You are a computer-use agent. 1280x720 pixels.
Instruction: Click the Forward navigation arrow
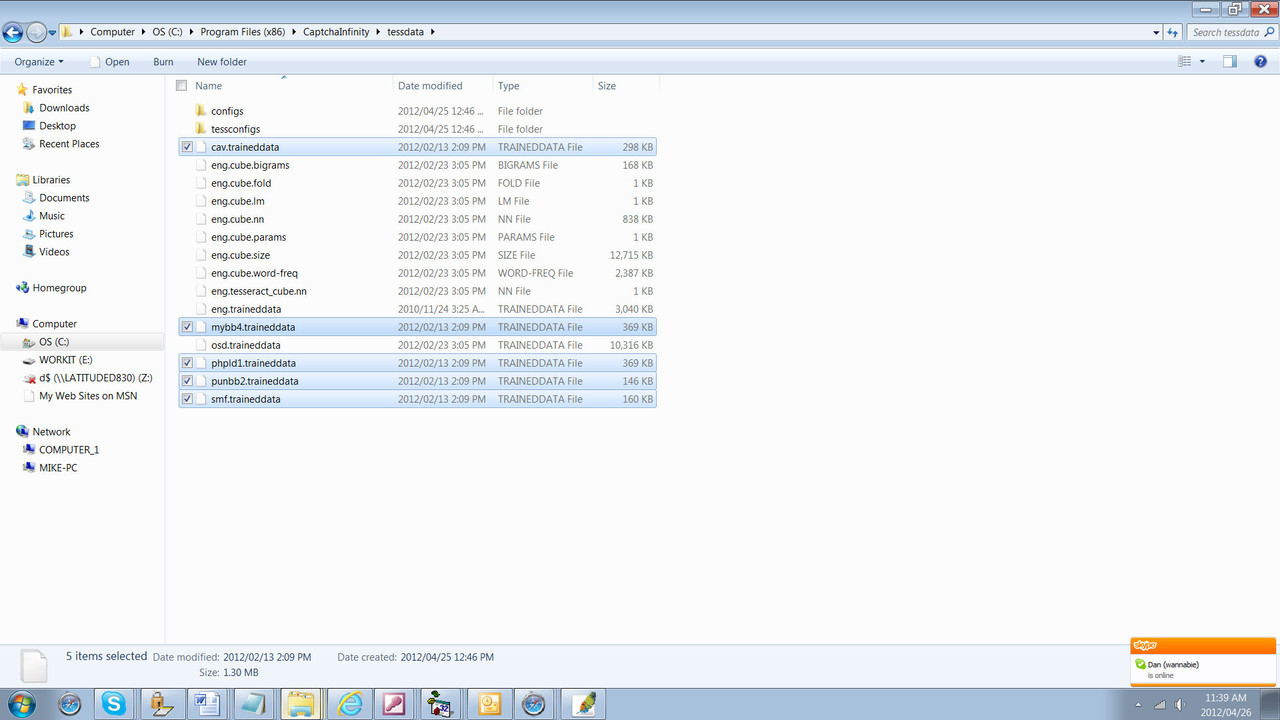(37, 32)
